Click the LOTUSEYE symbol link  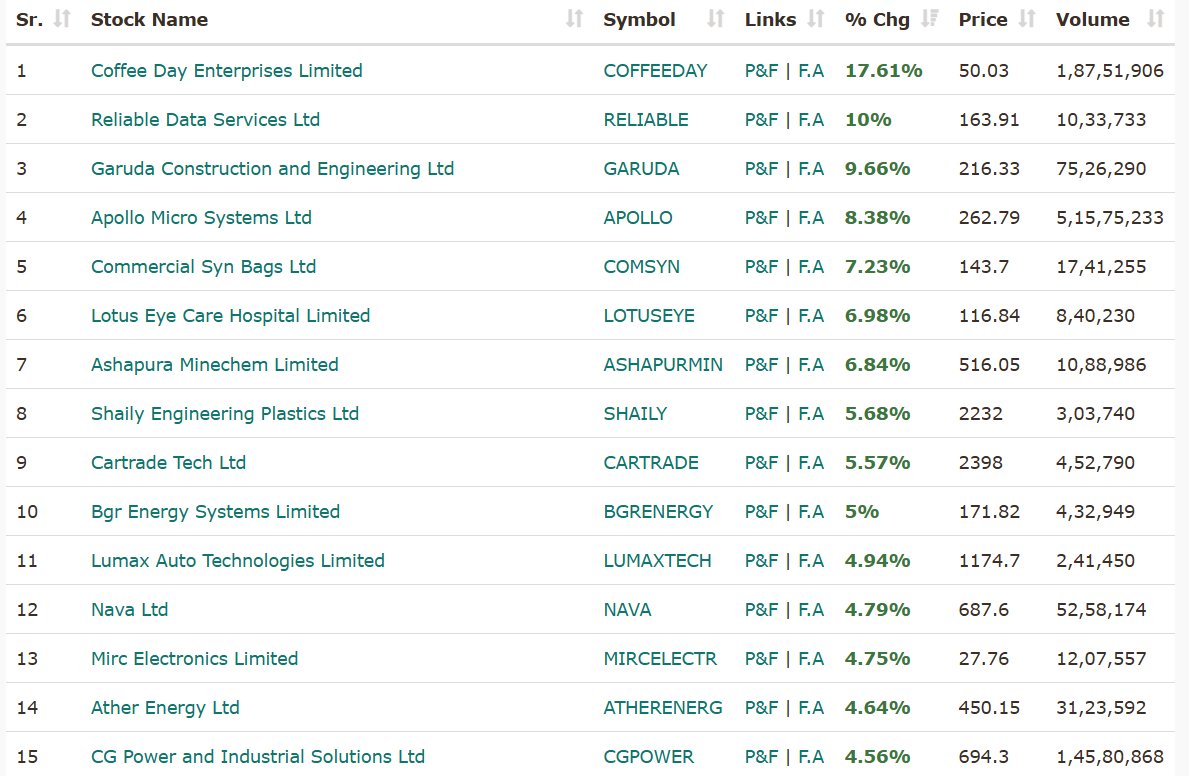tap(649, 316)
